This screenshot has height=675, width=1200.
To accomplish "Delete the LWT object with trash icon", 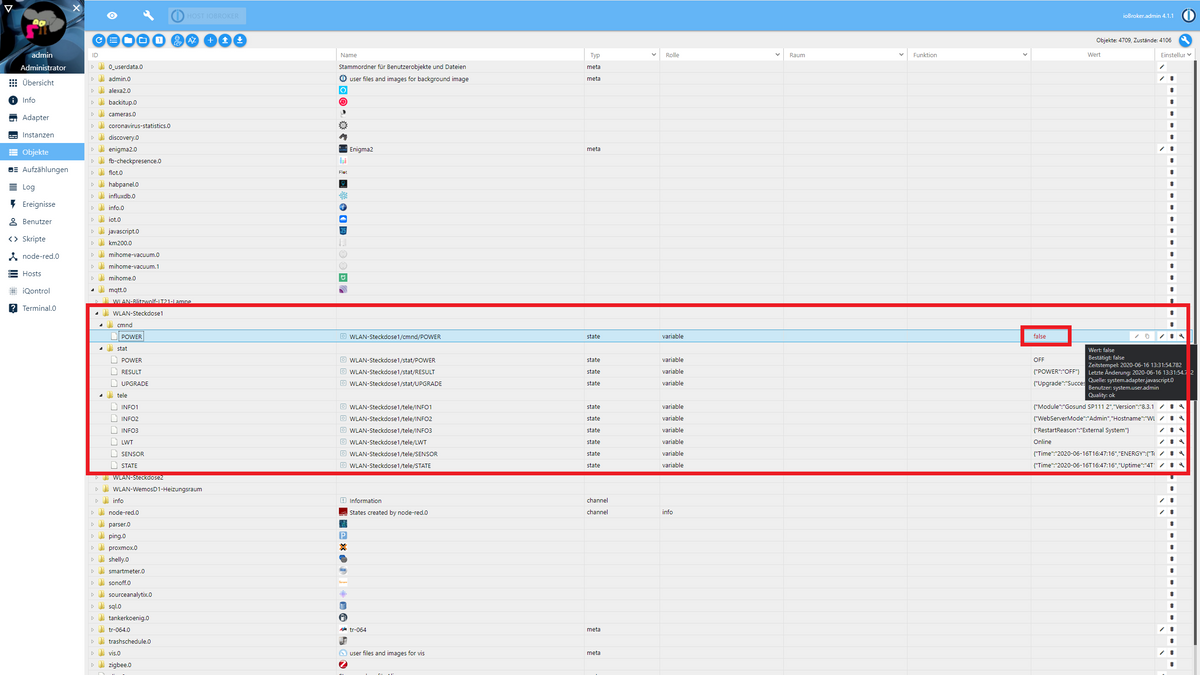I will point(1172,442).
